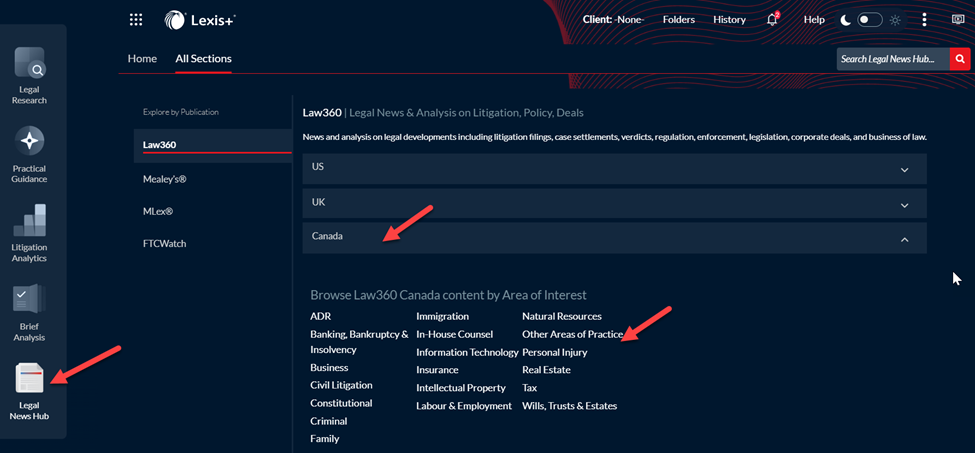Open Natural Resources link
This screenshot has height=453, width=975.
tap(562, 316)
